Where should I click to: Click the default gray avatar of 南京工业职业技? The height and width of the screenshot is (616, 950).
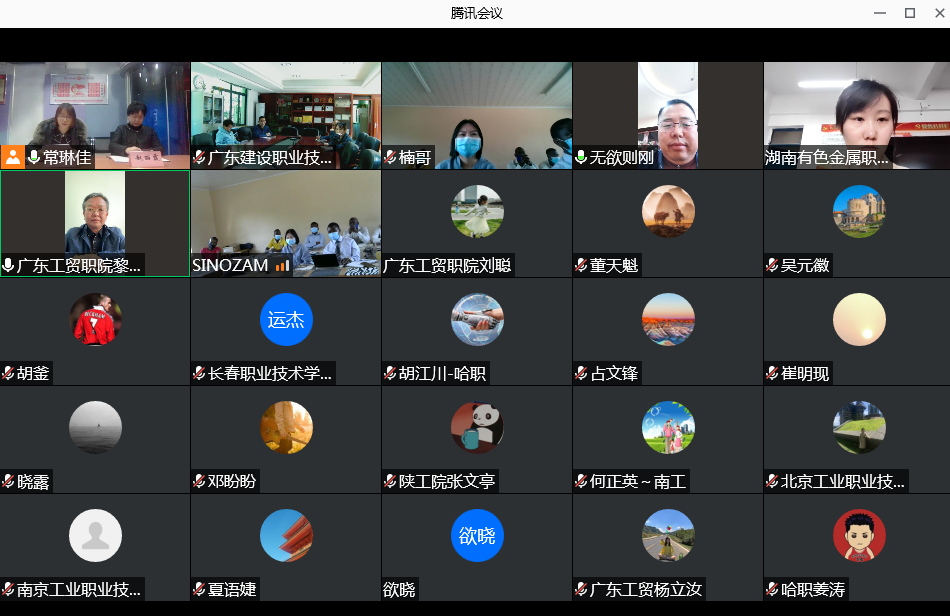pyautogui.click(x=95, y=536)
